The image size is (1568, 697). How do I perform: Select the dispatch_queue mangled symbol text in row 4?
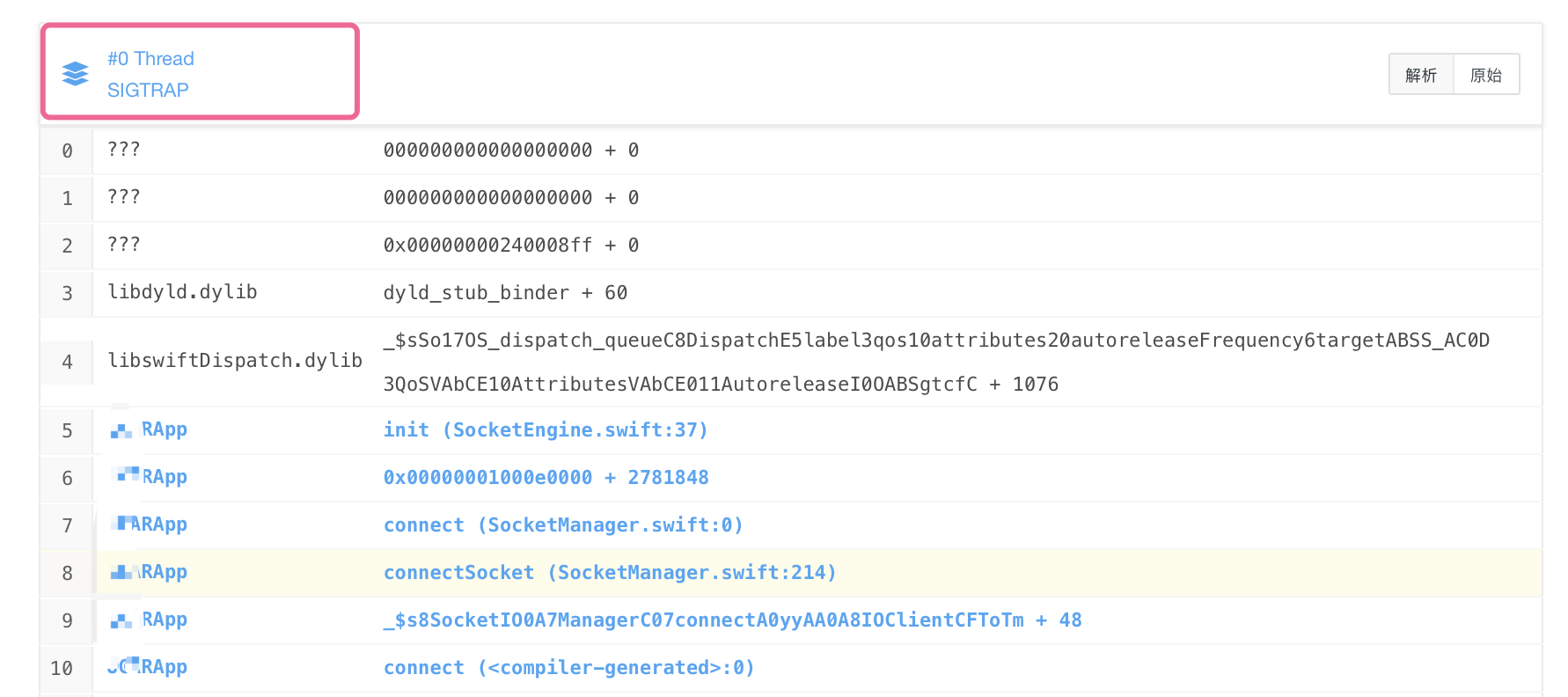point(936,362)
